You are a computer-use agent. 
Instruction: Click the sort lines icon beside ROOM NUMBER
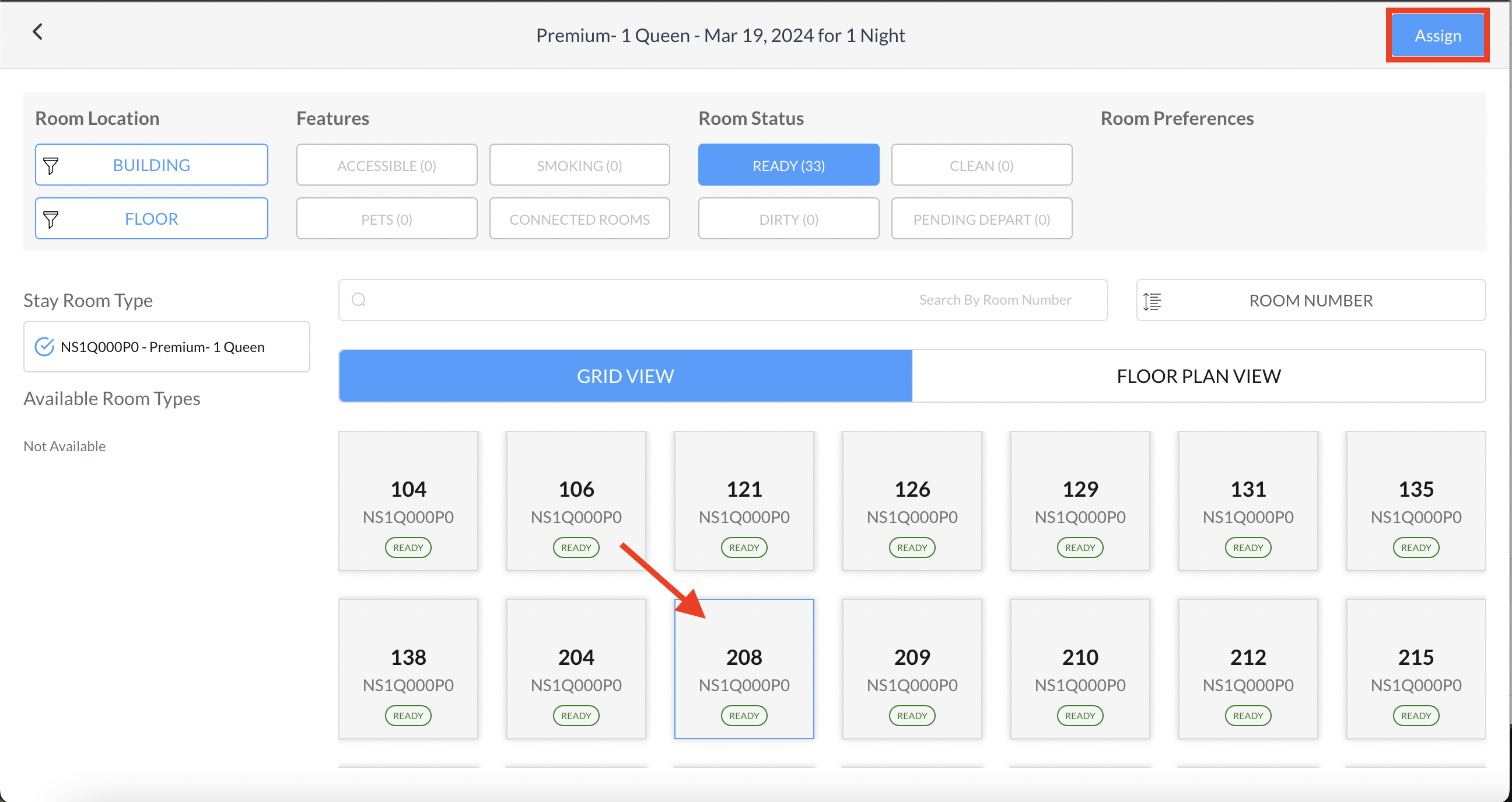(x=1152, y=301)
